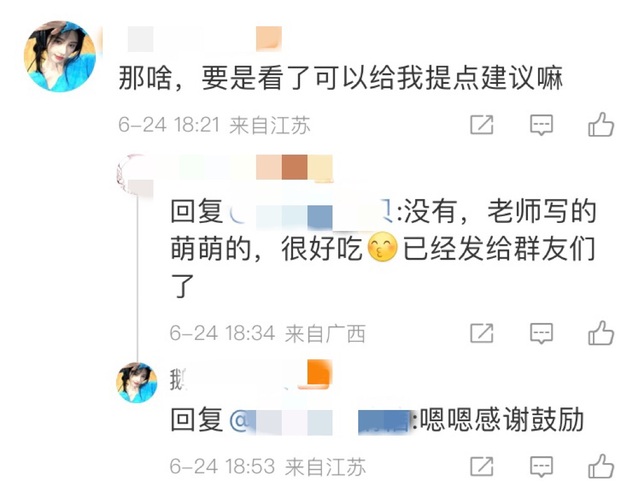Open blurred mention after 回复@ in last reply
640x487 pixels.
point(320,421)
